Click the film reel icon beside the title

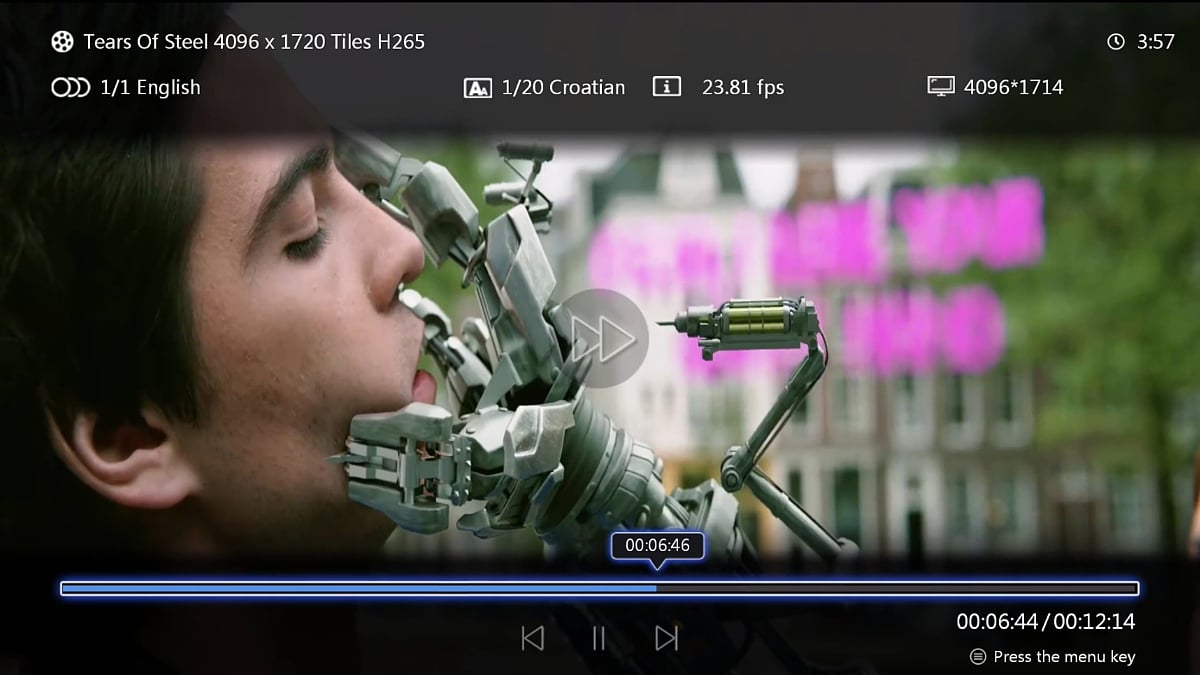(63, 41)
